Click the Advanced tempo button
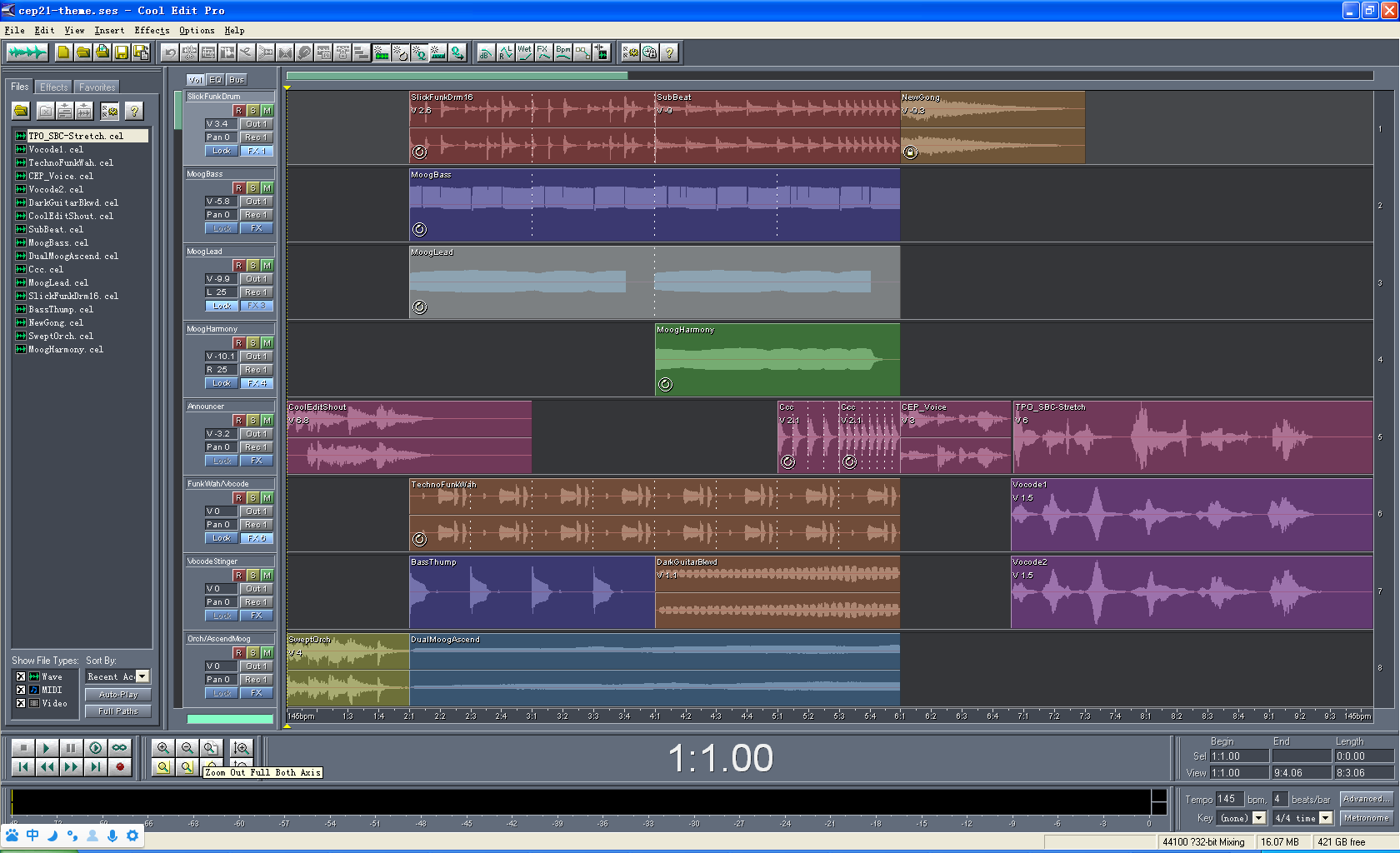The width and height of the screenshot is (1400, 853). (x=1366, y=798)
